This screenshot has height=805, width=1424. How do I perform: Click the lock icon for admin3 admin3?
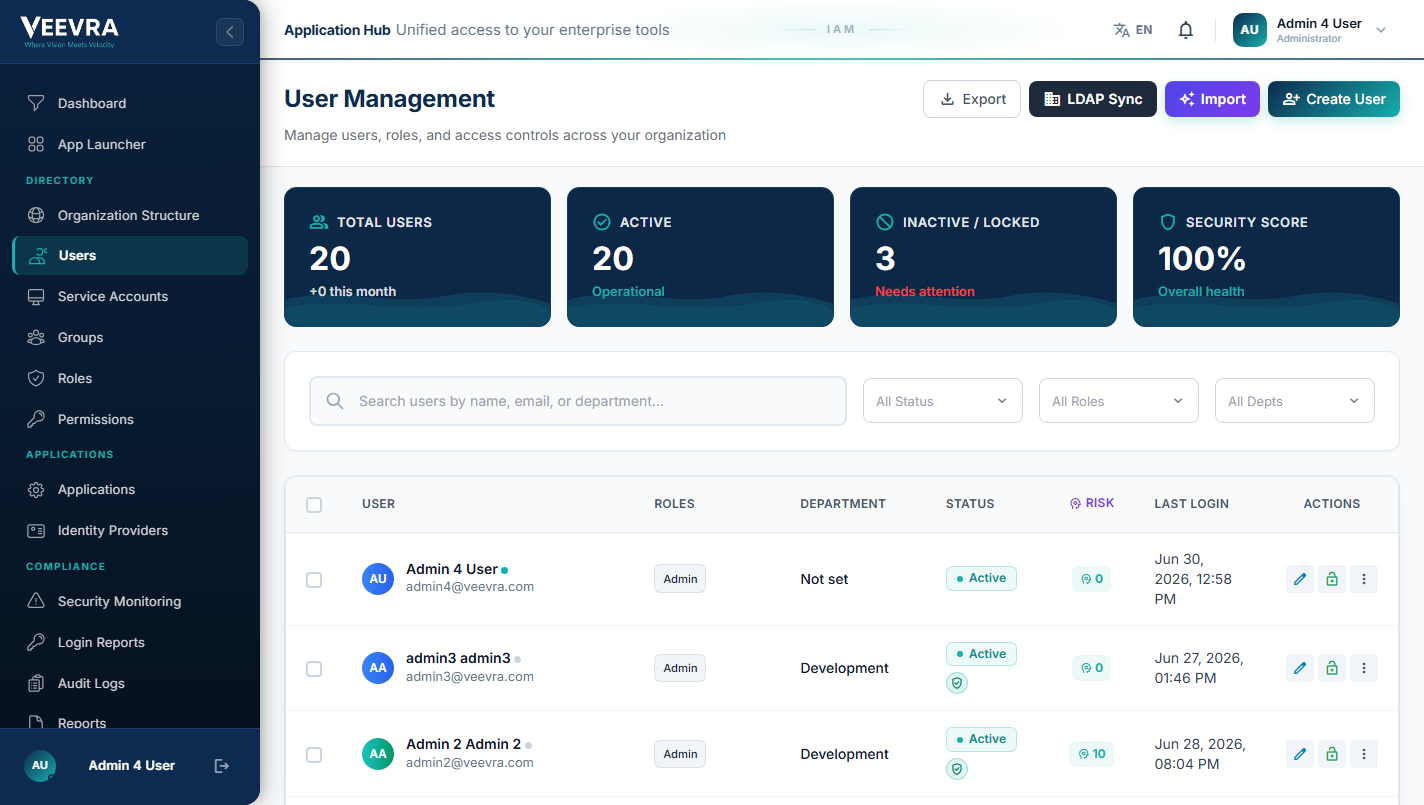pyautogui.click(x=1332, y=668)
